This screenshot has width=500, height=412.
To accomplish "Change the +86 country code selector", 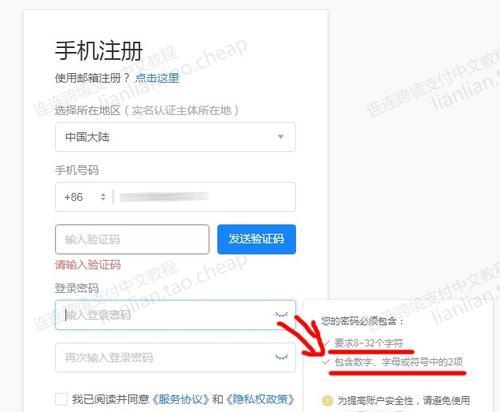I will (85, 197).
